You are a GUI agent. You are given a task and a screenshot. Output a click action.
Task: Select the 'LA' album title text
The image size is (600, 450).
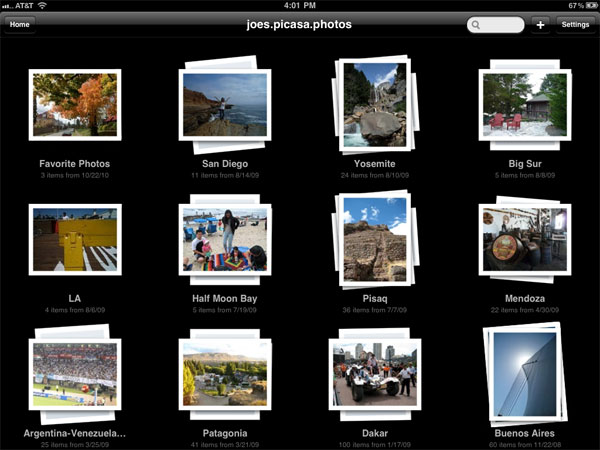(x=75, y=298)
